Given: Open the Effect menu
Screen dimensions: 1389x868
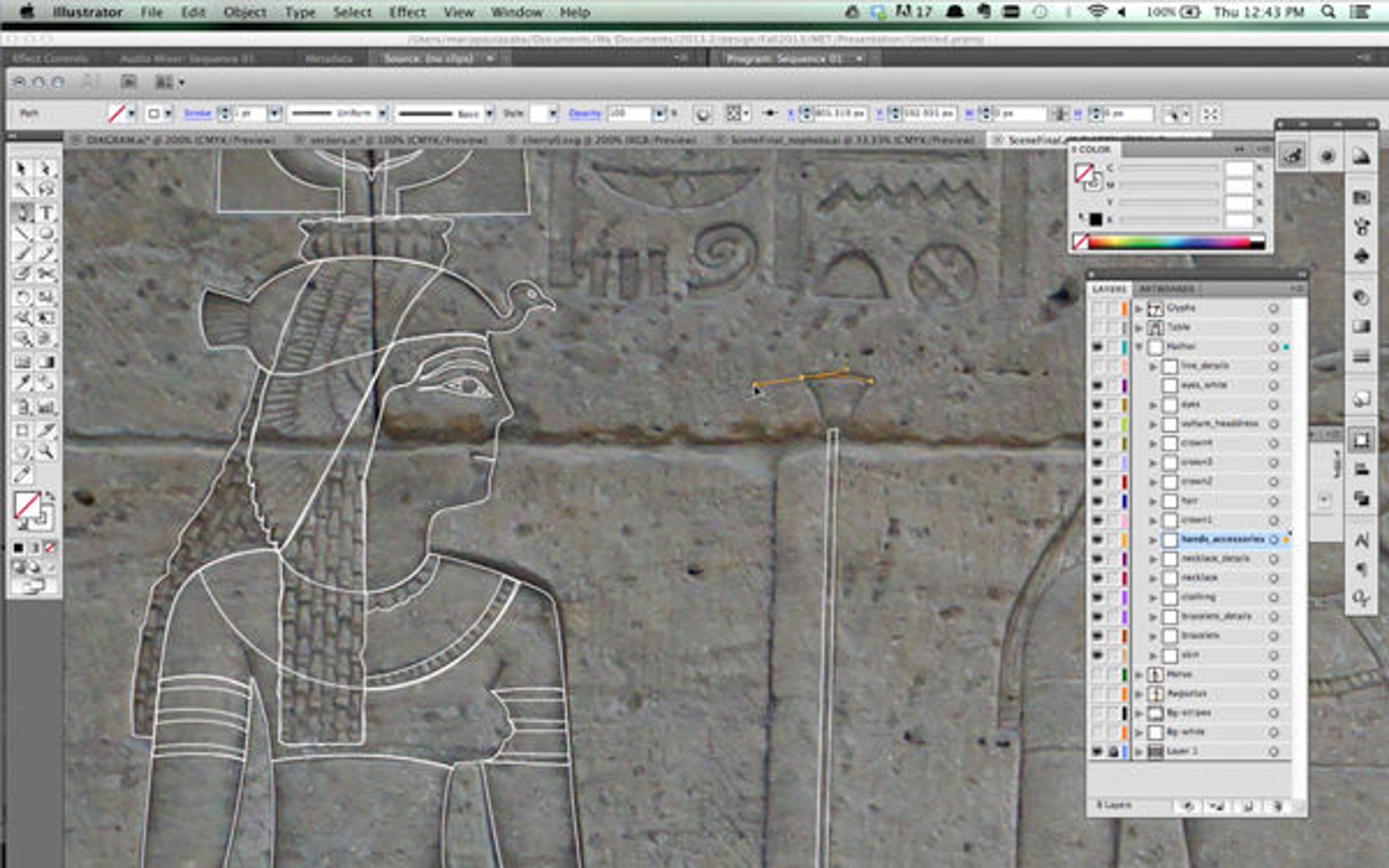Looking at the screenshot, I should pos(407,12).
